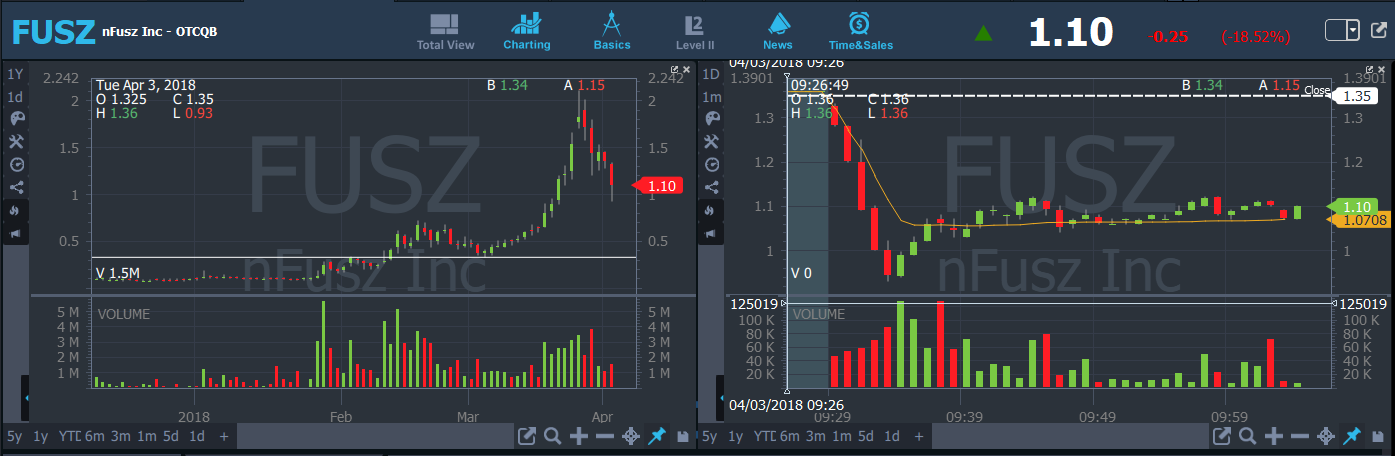Share the right intraday chart

[x=712, y=188]
